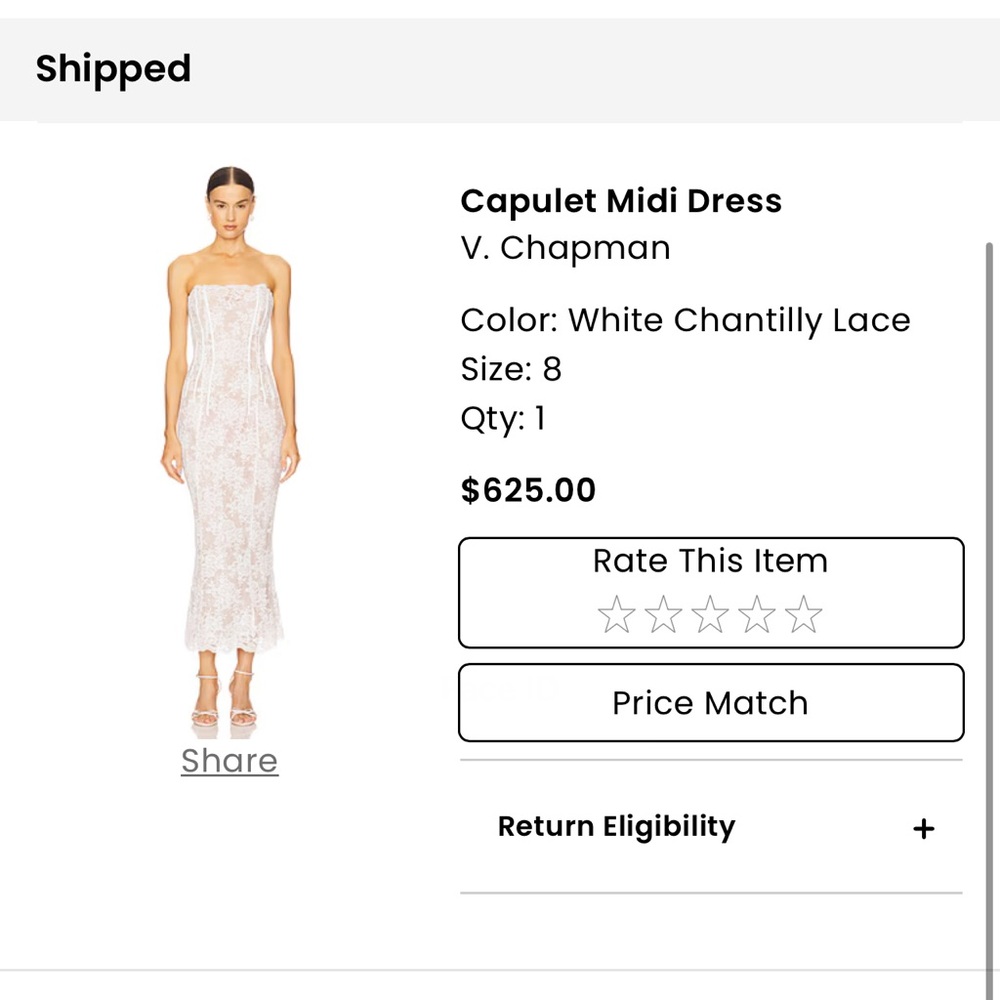Select the second rating star

[664, 614]
